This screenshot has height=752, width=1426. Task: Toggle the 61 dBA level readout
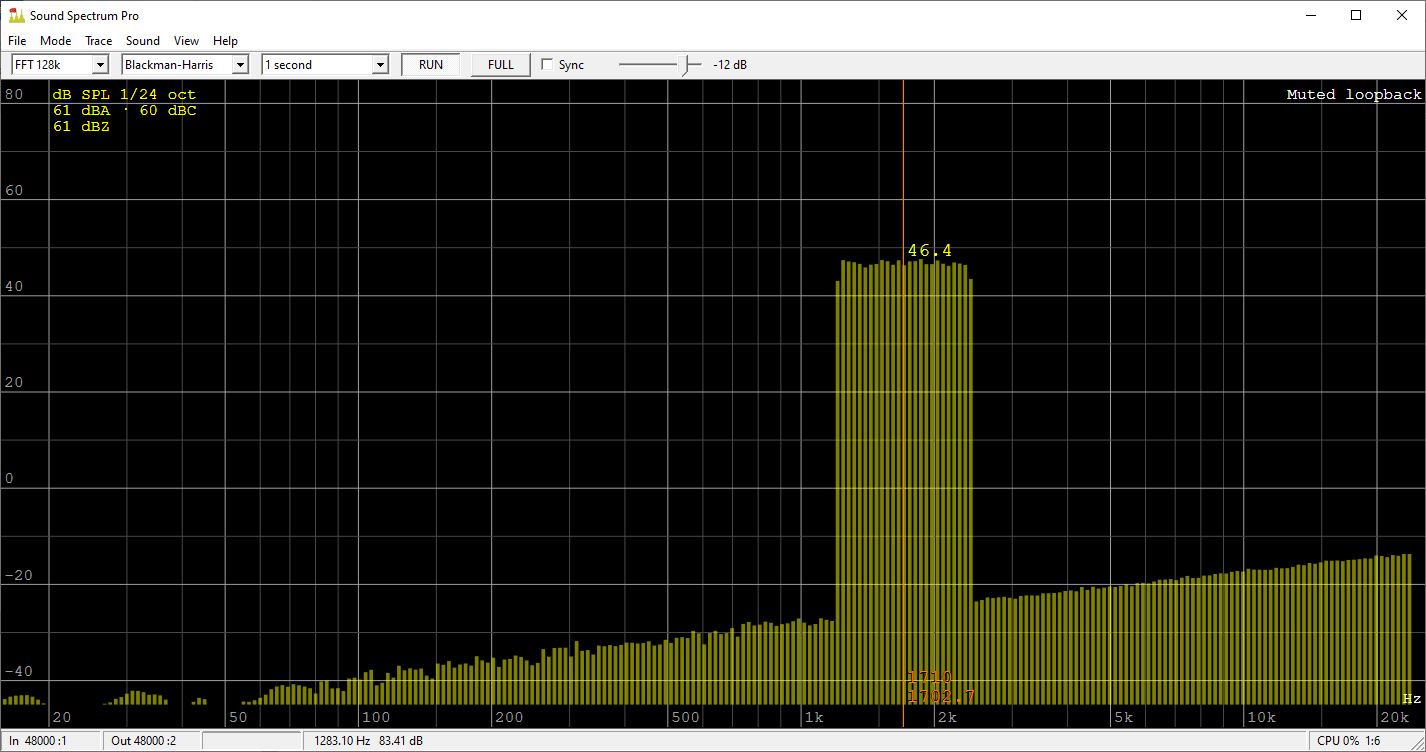[78, 110]
